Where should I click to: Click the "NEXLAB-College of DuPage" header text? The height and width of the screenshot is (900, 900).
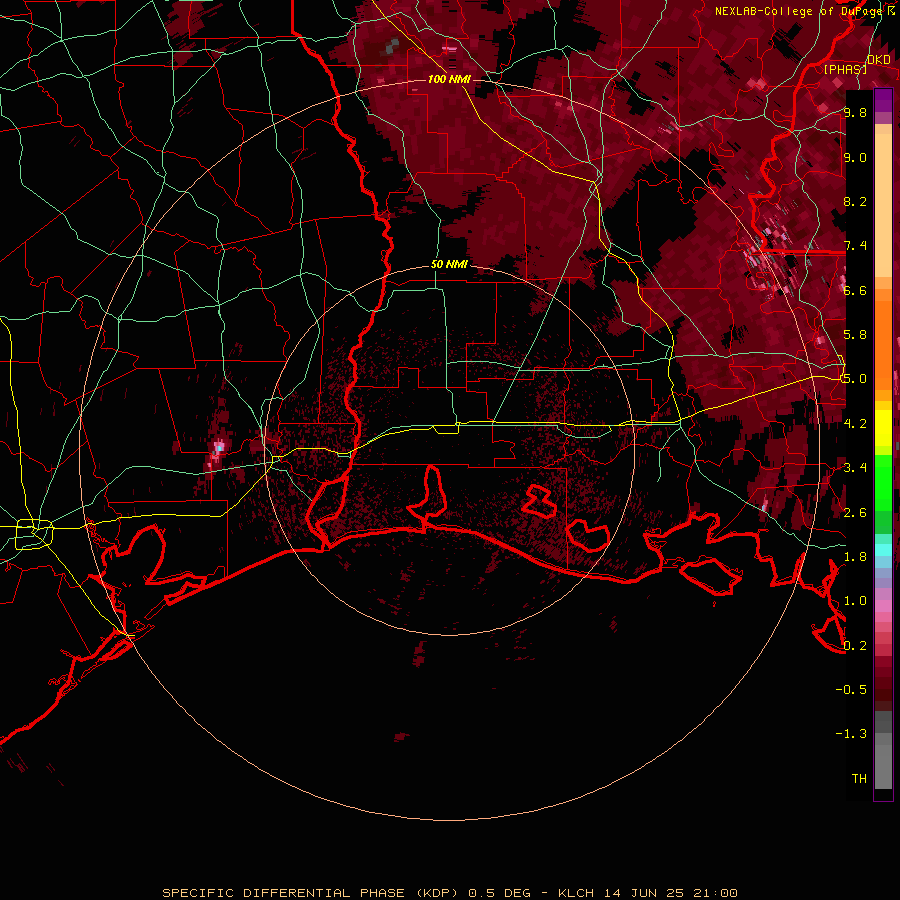click(x=797, y=11)
